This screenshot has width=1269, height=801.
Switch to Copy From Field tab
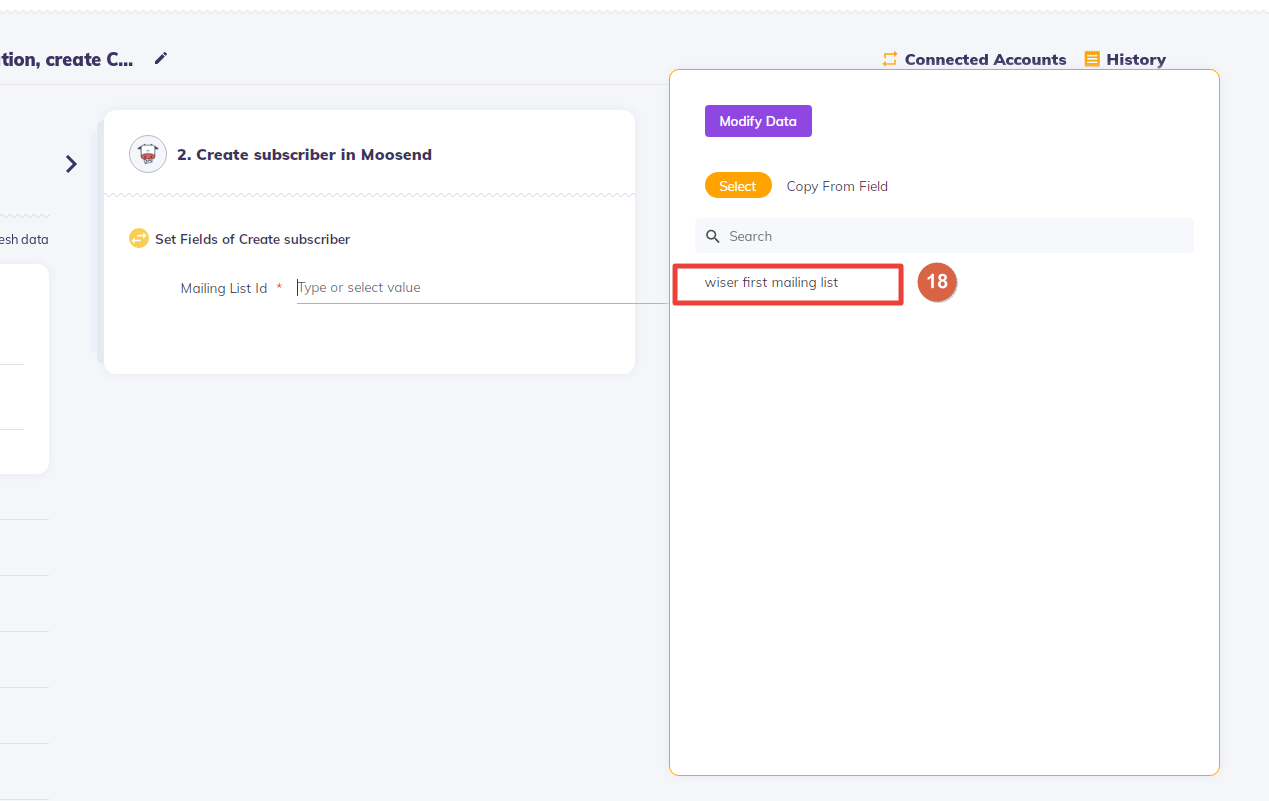pyautogui.click(x=837, y=186)
